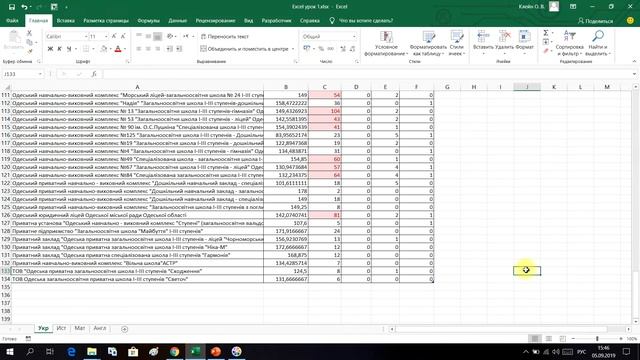Click the zoom slider in status bar

point(597,339)
